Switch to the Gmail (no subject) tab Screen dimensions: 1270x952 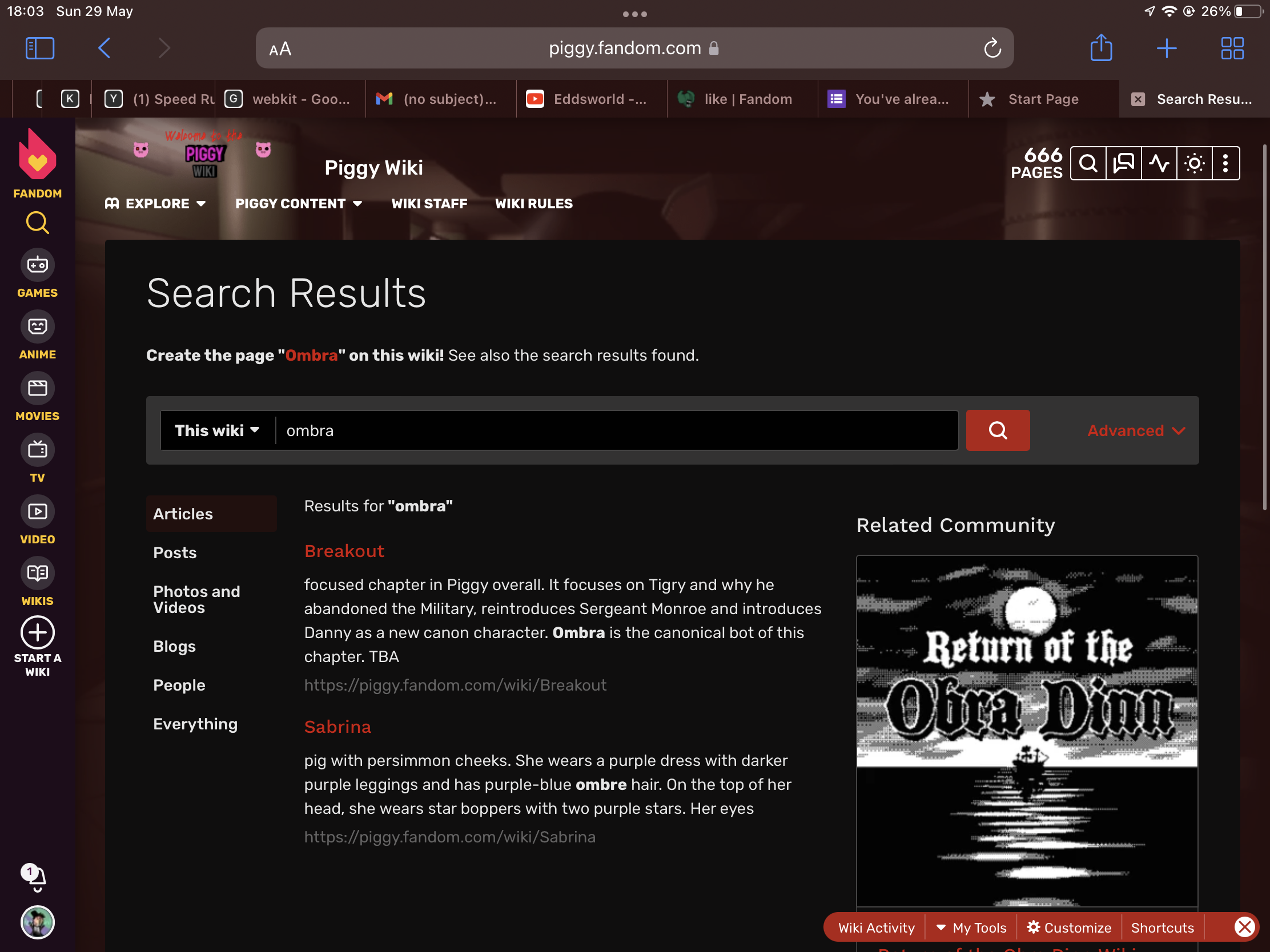pos(440,99)
